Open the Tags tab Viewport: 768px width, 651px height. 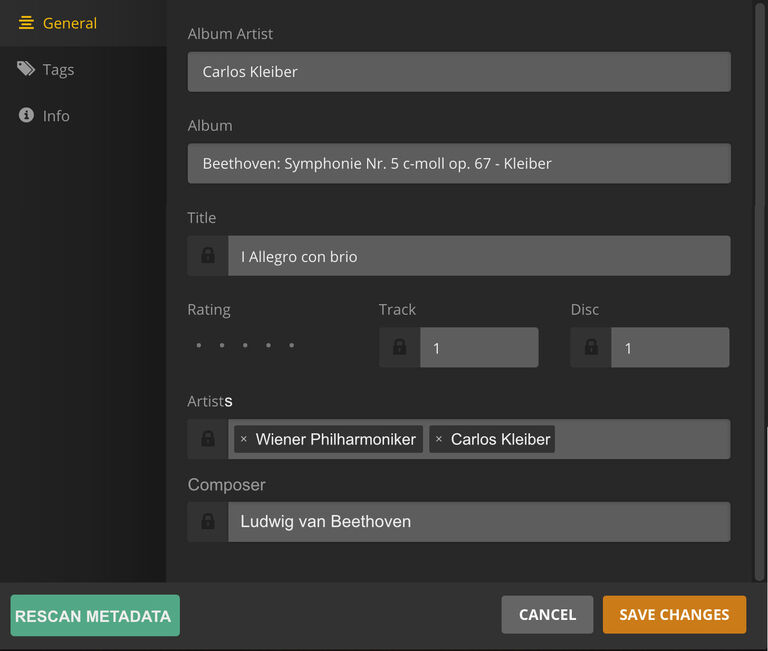83,70
